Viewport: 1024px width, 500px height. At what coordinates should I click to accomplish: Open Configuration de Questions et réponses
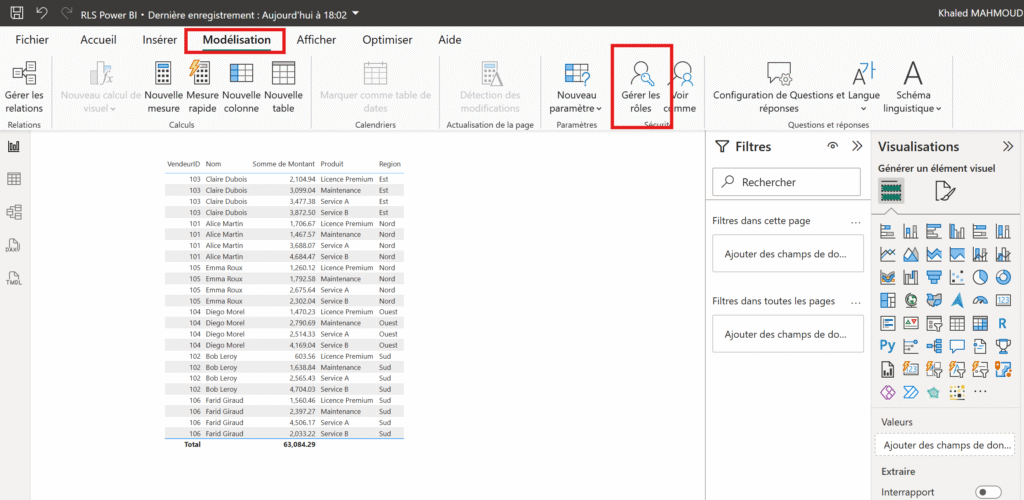click(x=778, y=87)
